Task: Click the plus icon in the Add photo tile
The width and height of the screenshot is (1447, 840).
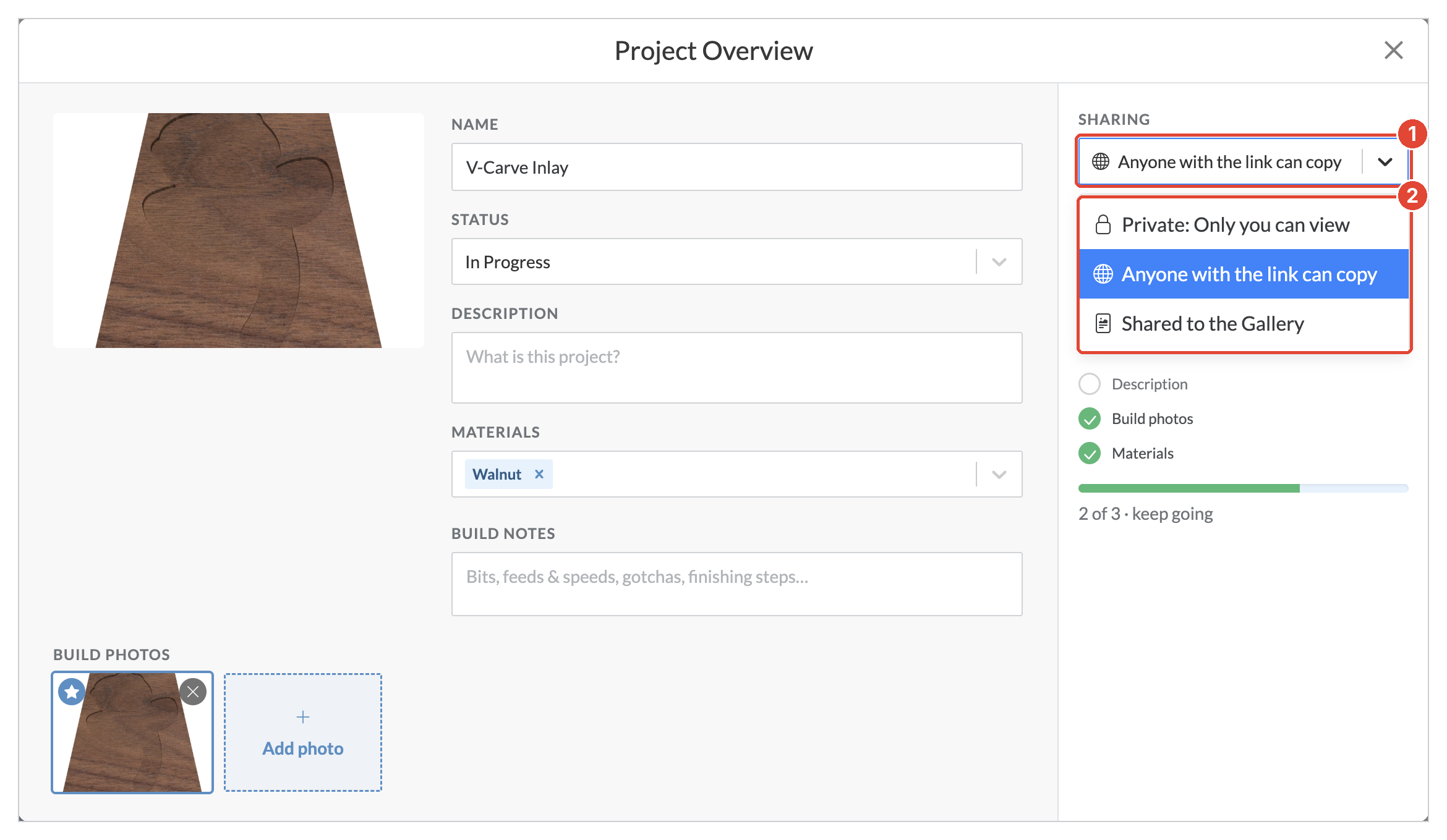Action: (303, 717)
